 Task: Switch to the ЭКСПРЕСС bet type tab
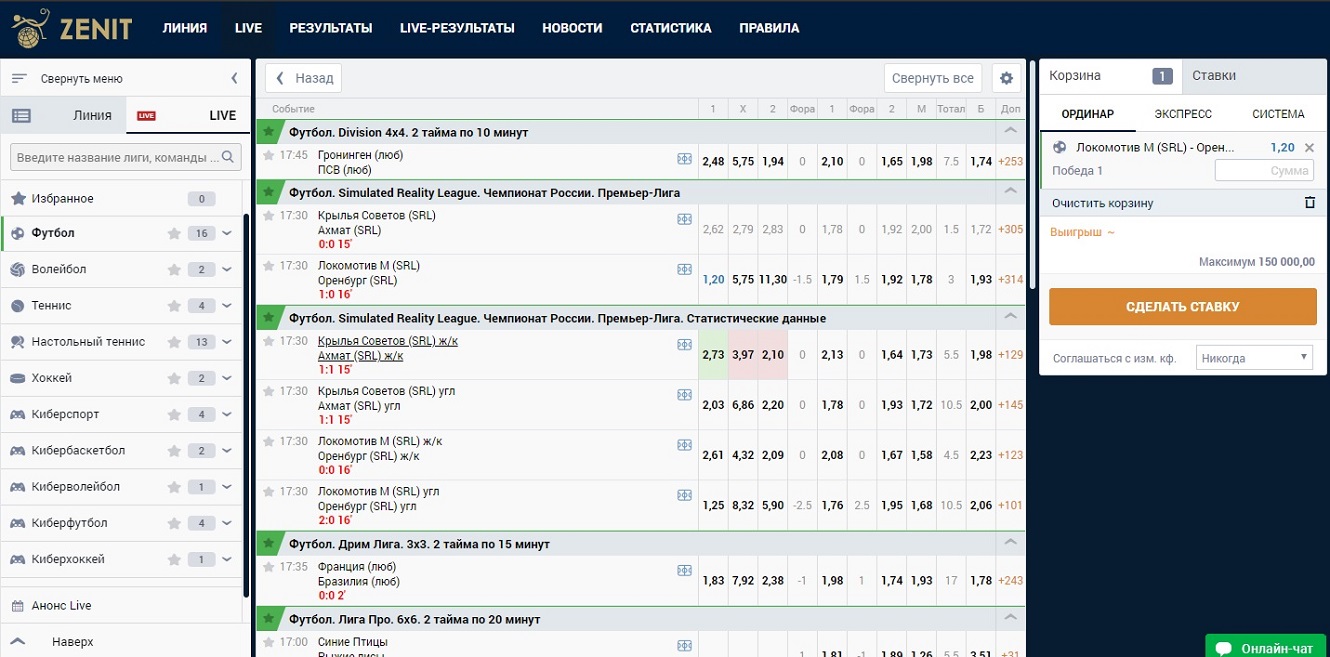click(1182, 114)
